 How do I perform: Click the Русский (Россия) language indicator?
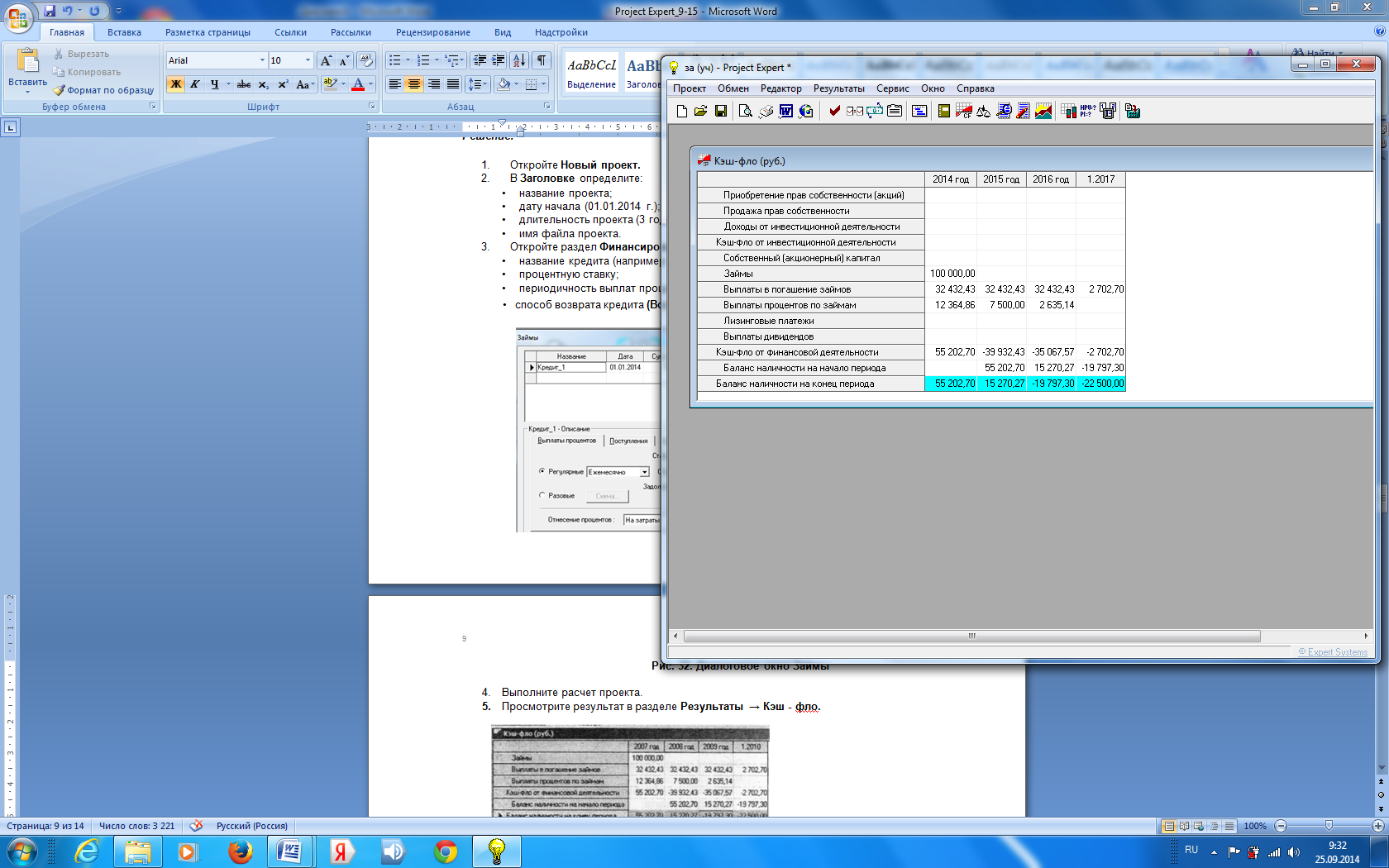252,826
